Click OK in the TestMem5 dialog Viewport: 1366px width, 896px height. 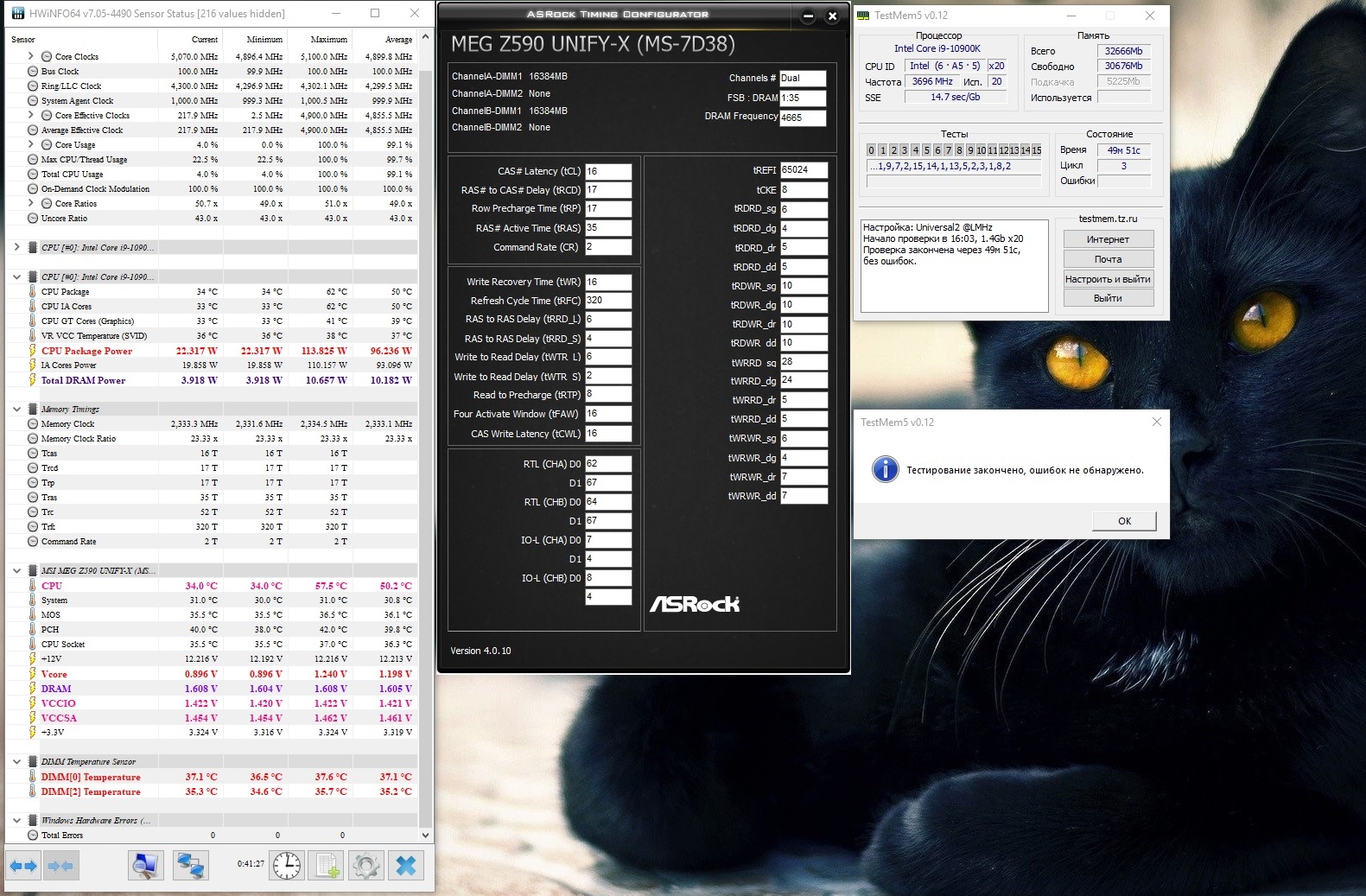pyautogui.click(x=1124, y=521)
